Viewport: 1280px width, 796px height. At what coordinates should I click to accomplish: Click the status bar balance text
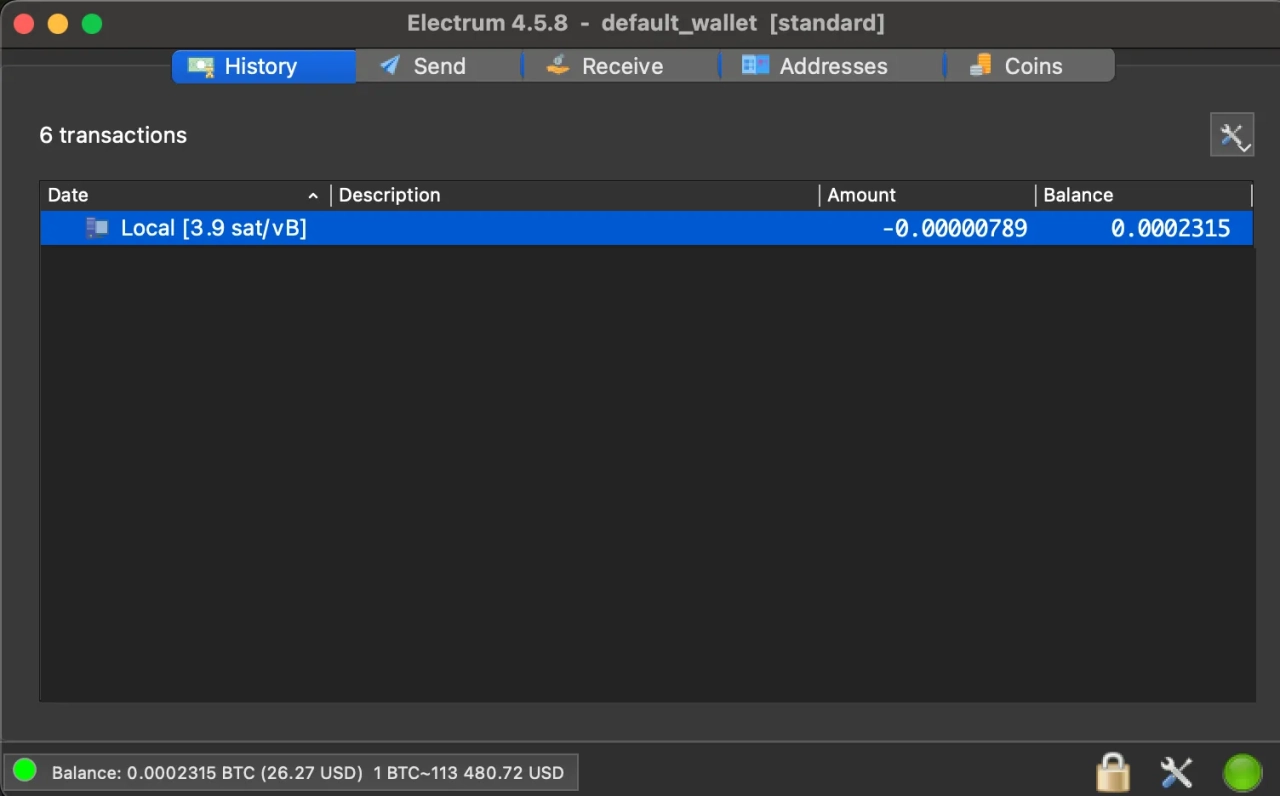(x=307, y=773)
